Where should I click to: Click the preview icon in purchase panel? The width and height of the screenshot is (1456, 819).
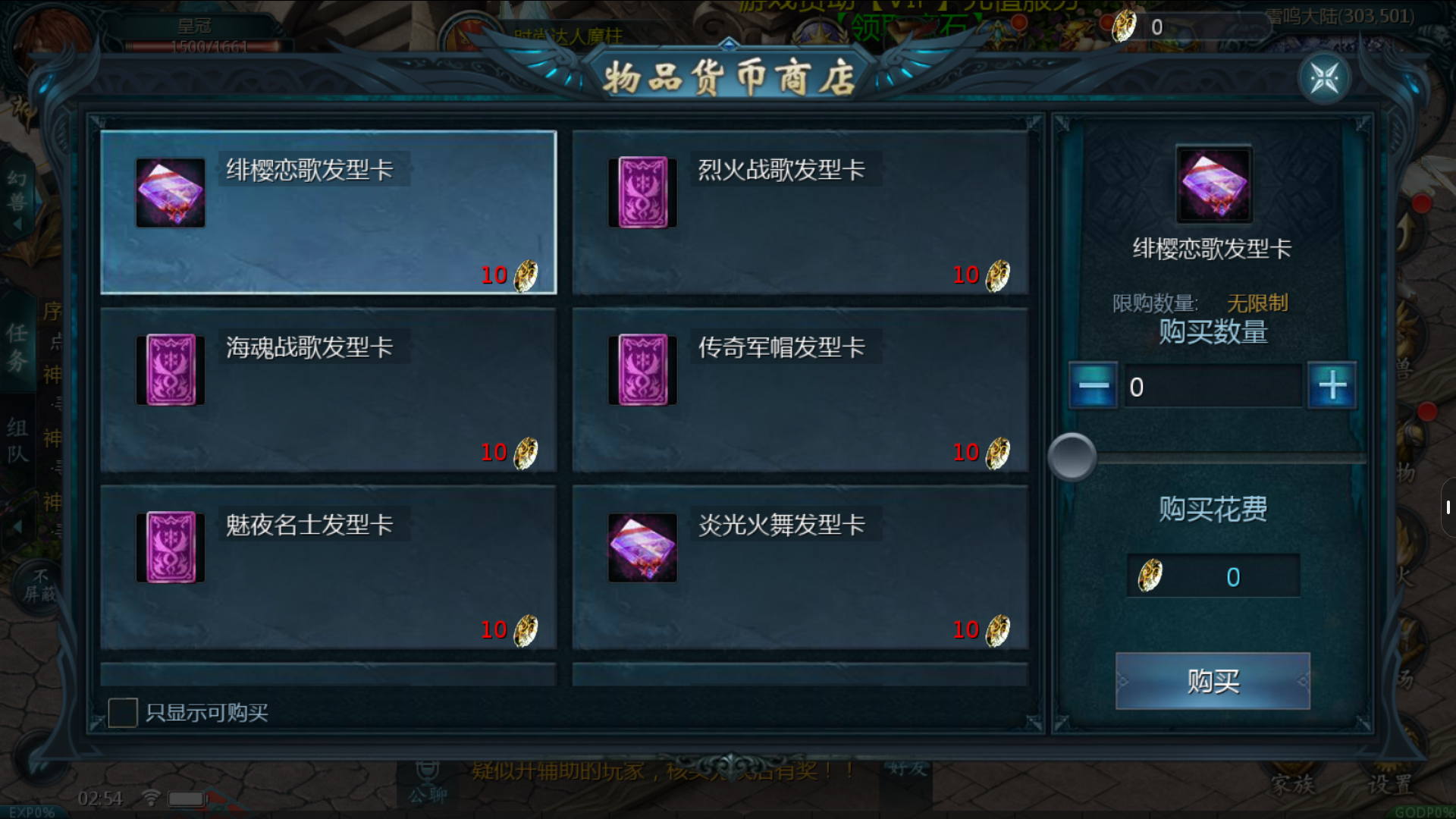[1213, 184]
